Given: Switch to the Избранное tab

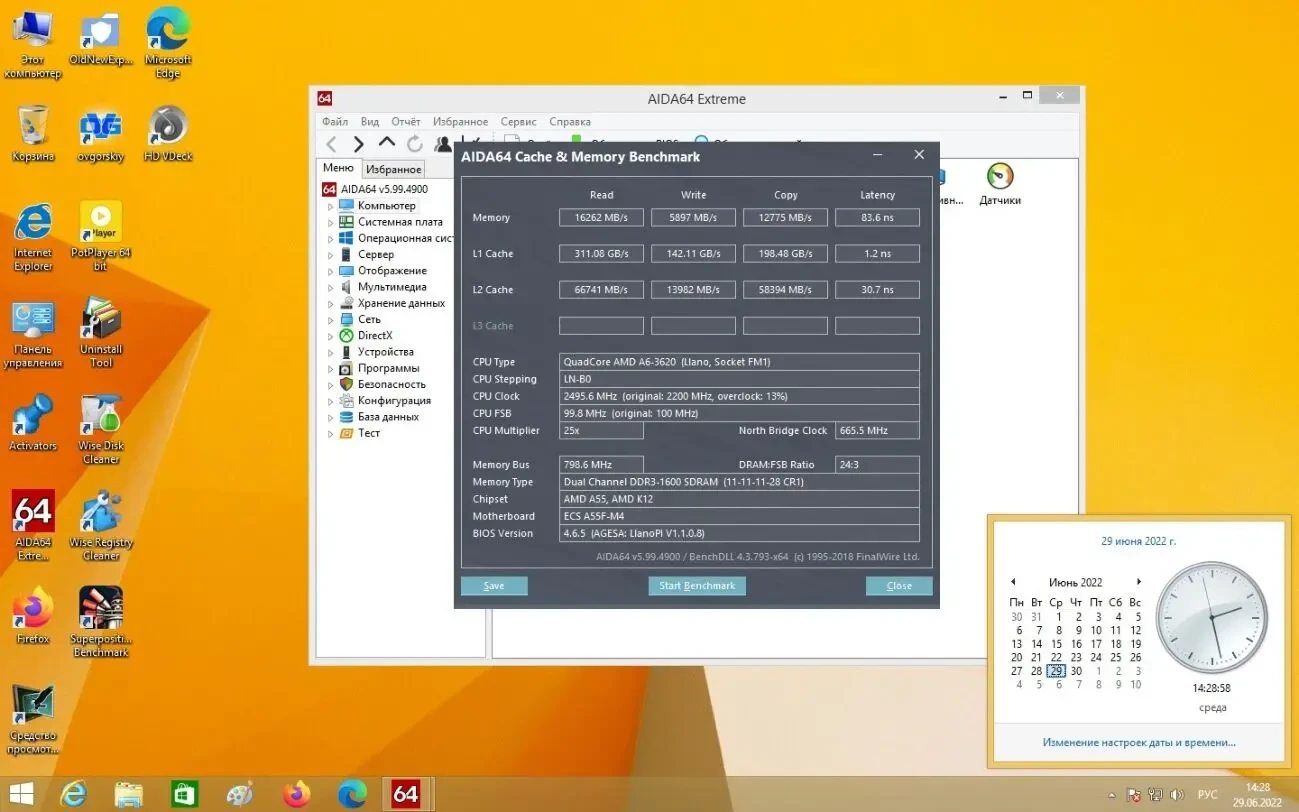Looking at the screenshot, I should coord(393,170).
